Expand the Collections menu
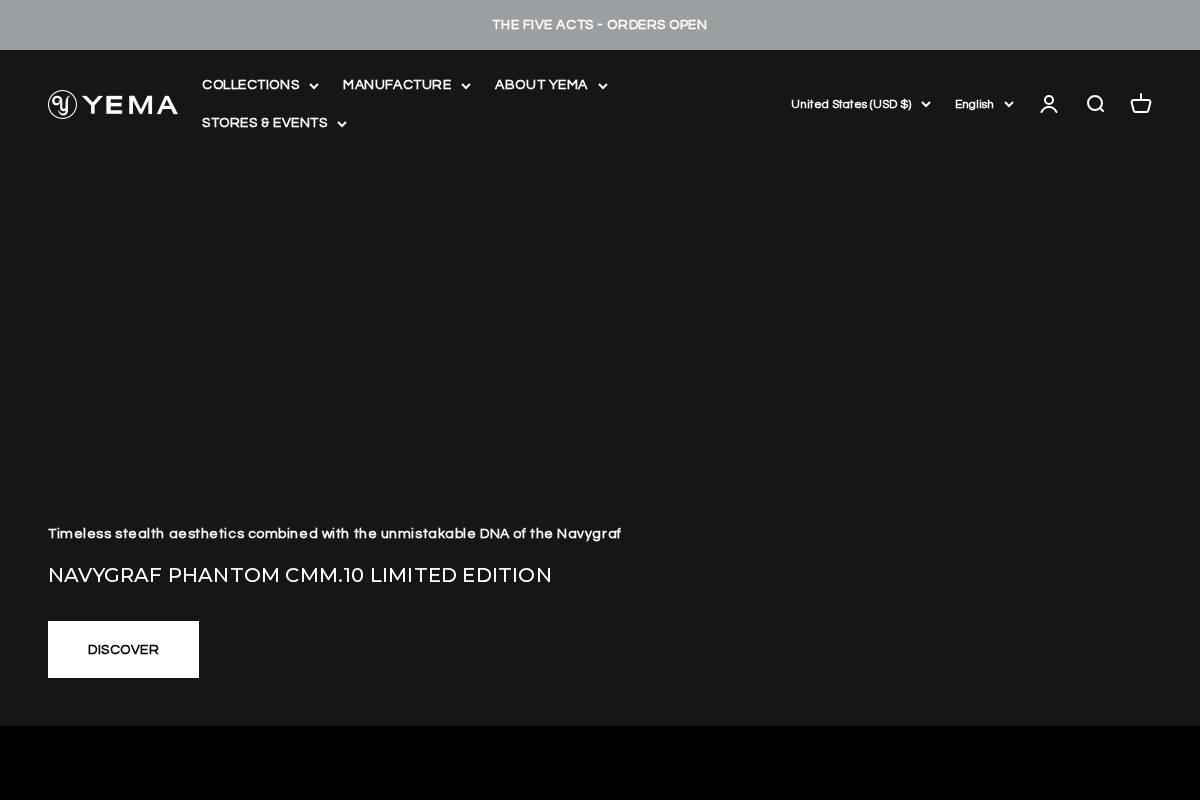The height and width of the screenshot is (800, 1200). [x=260, y=85]
